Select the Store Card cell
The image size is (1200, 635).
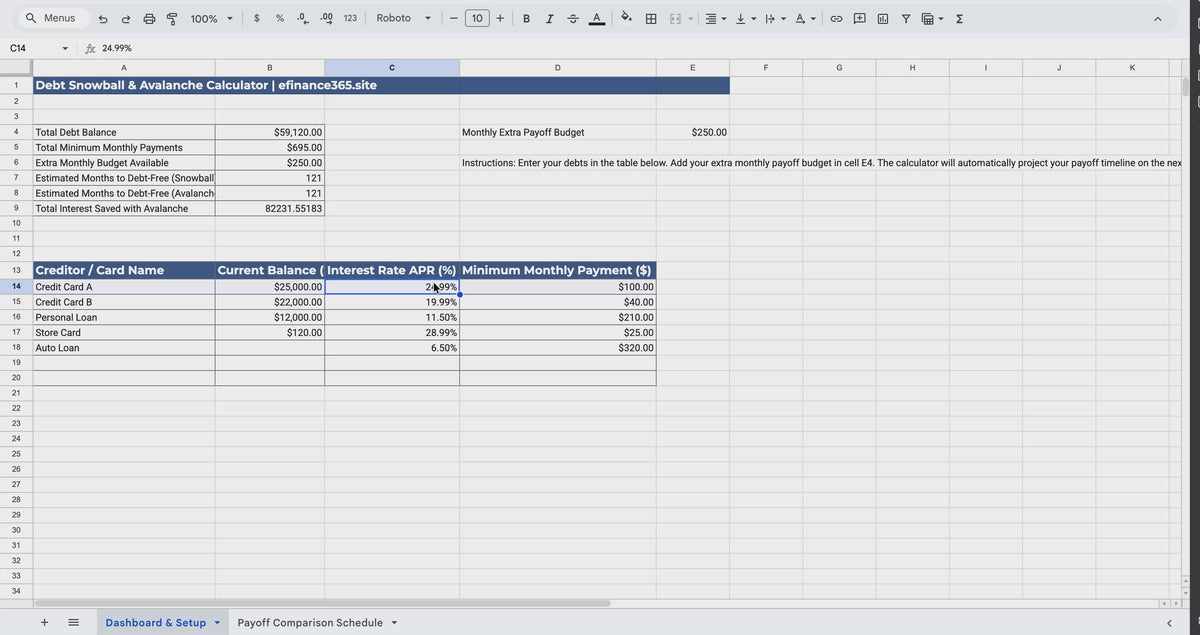click(x=124, y=332)
